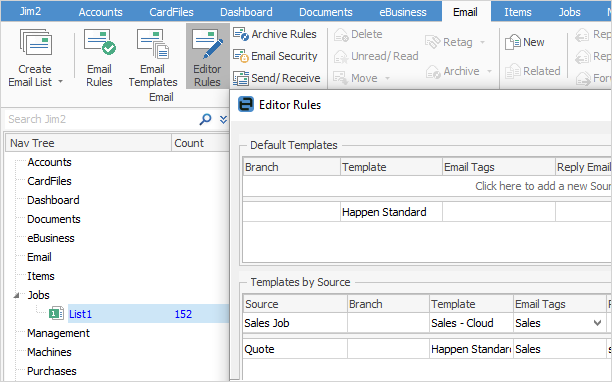Open Related emails
This screenshot has width=612, height=382.
(x=532, y=71)
